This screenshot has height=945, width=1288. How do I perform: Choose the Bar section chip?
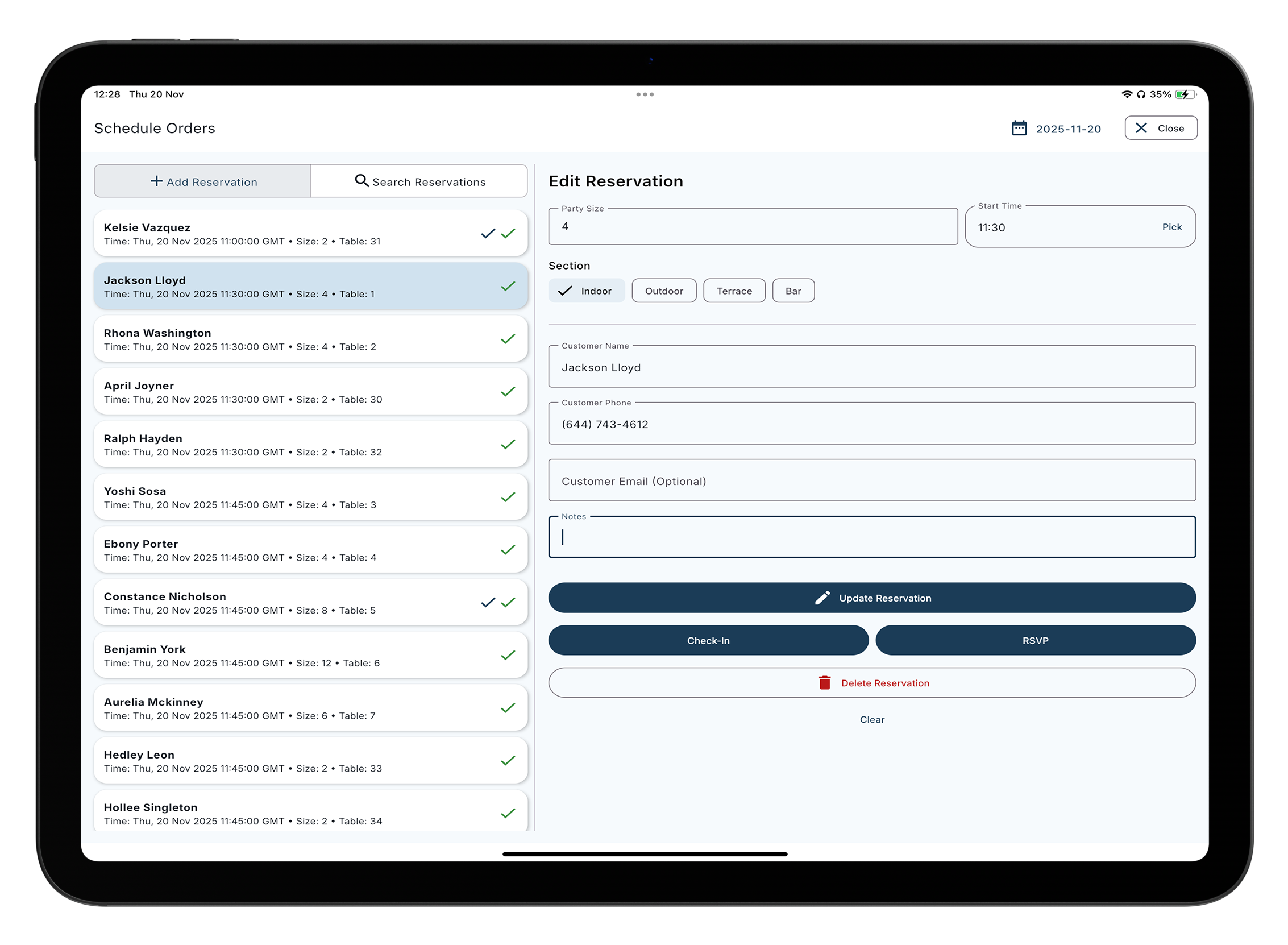point(793,291)
